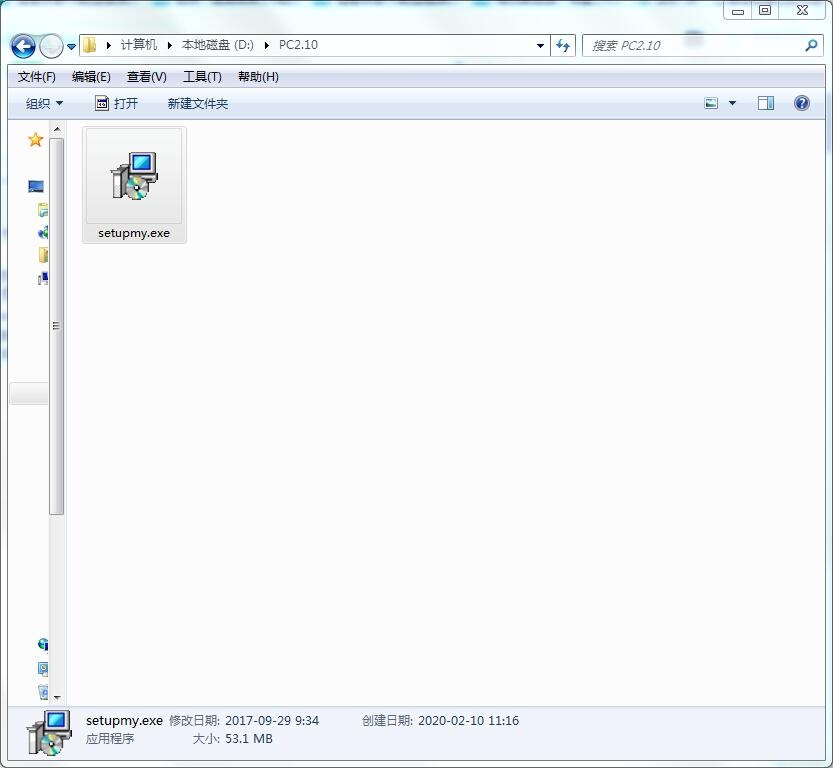Open the 文件(F) menu
833x768 pixels.
tap(37, 77)
